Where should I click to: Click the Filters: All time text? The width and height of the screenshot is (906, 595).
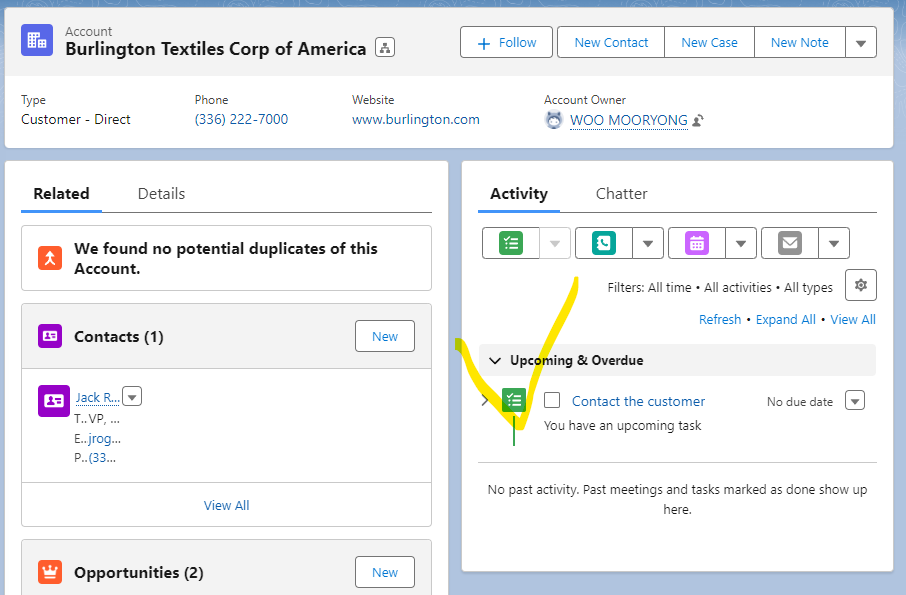tap(649, 288)
